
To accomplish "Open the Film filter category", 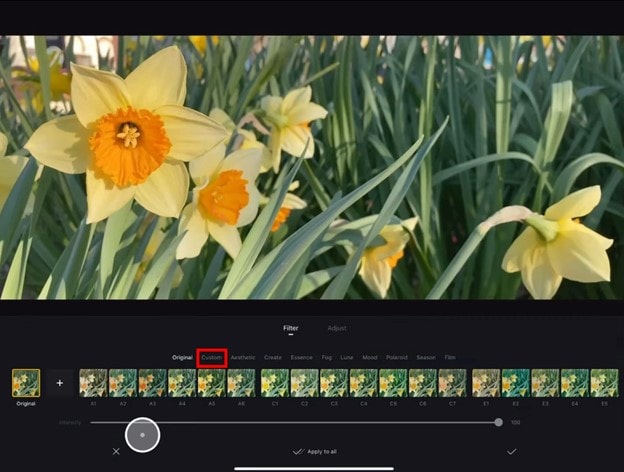I will [450, 357].
